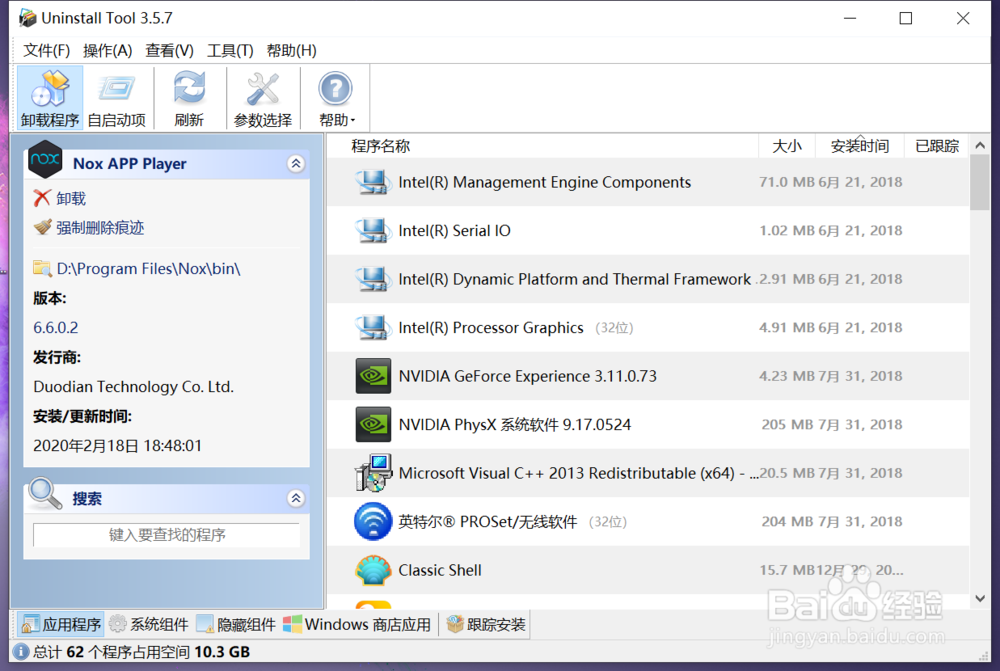The image size is (1000, 671).
Task: Click the Uninstall Tool title bar icon
Action: (x=27, y=18)
